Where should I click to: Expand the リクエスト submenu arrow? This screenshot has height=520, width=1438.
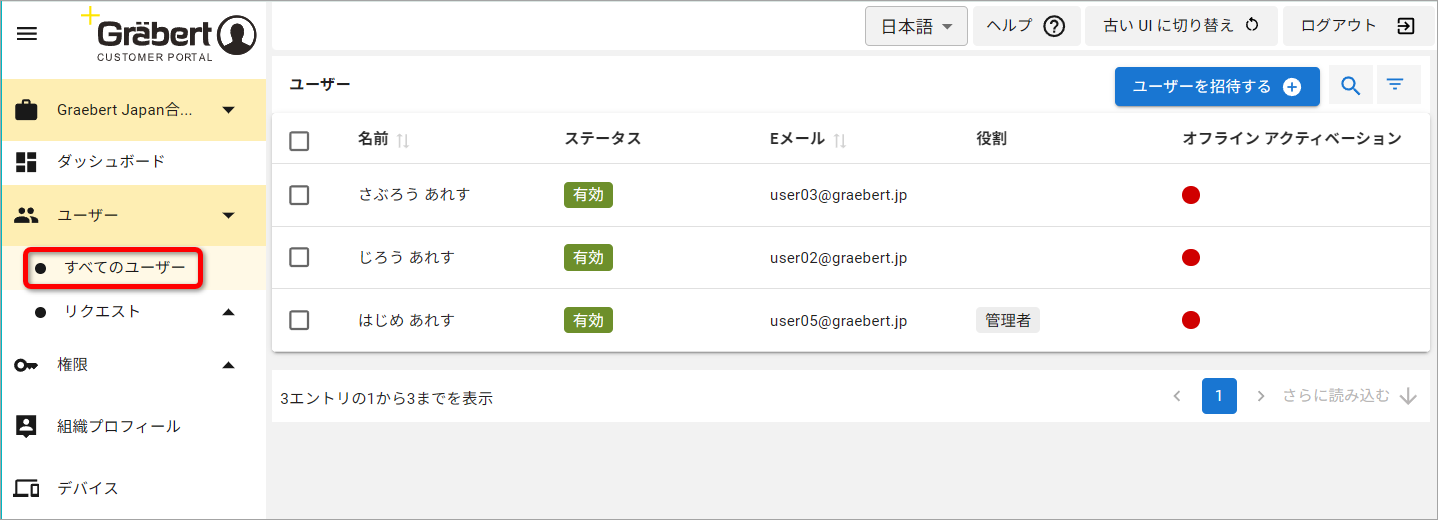pyautogui.click(x=229, y=312)
